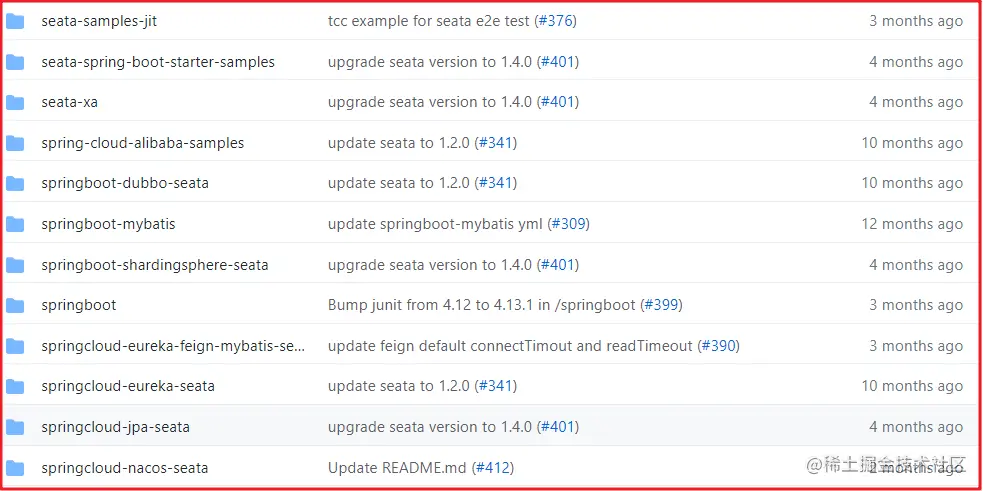Open the #401 link in springboot-shardingsphere-seata row
This screenshot has width=983, height=491.
[557, 265]
